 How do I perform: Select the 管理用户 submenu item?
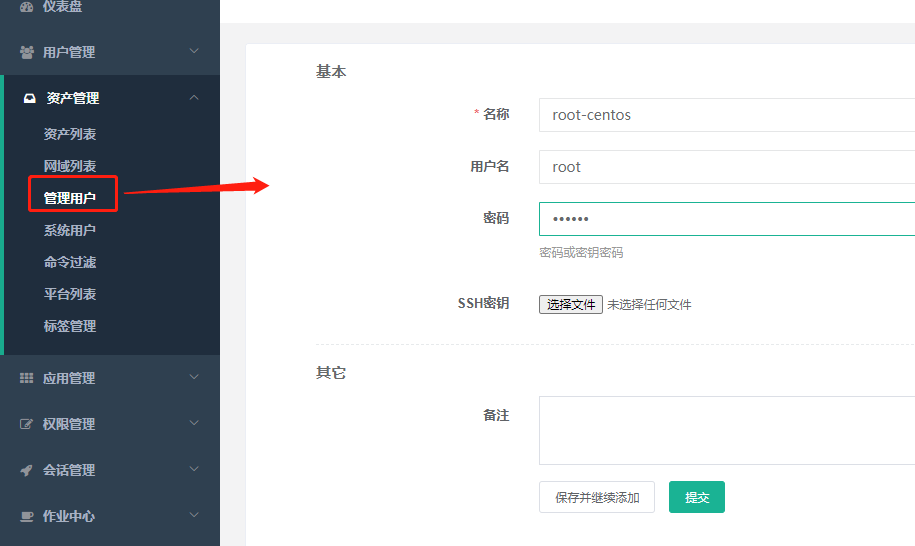click(x=70, y=198)
